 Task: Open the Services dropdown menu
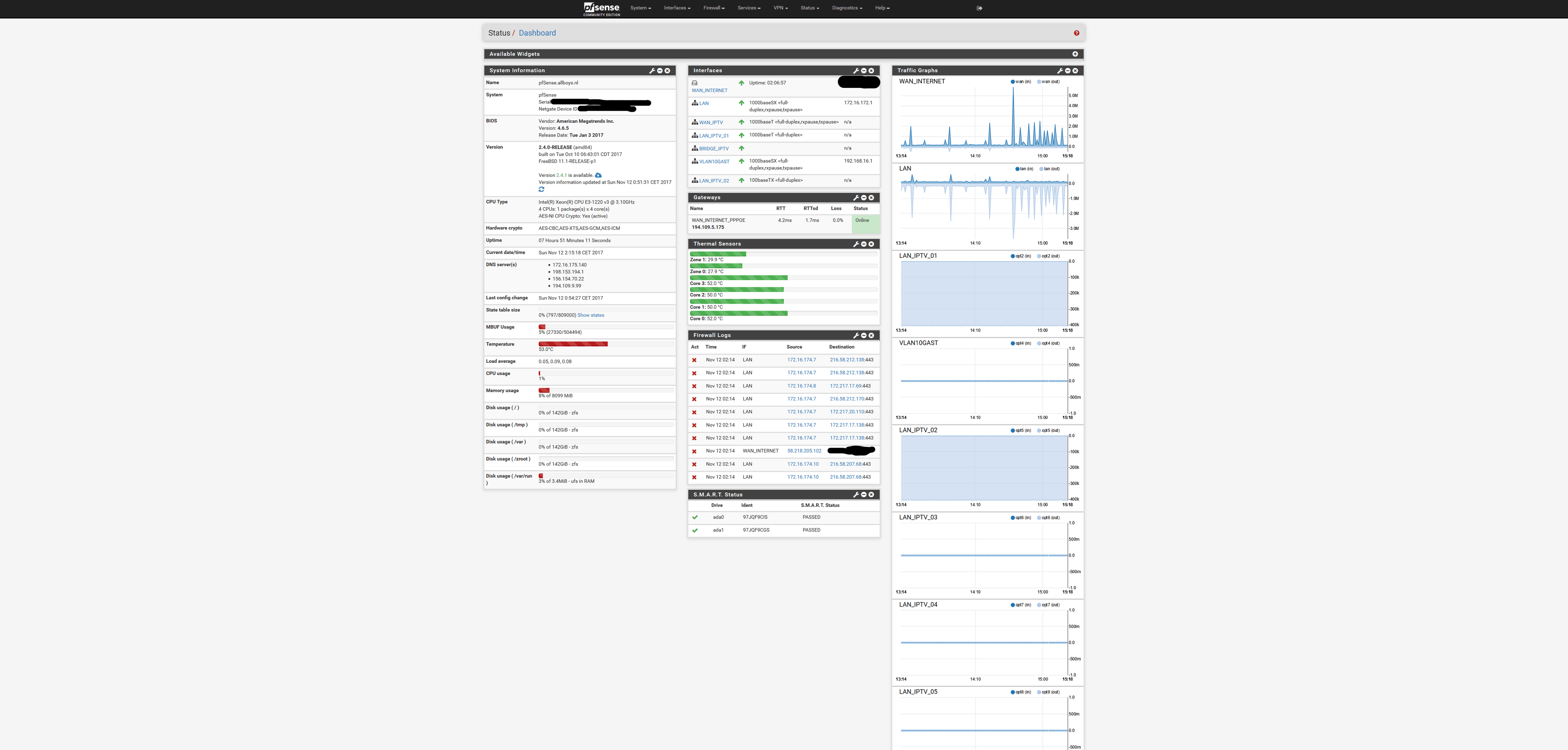click(x=749, y=8)
